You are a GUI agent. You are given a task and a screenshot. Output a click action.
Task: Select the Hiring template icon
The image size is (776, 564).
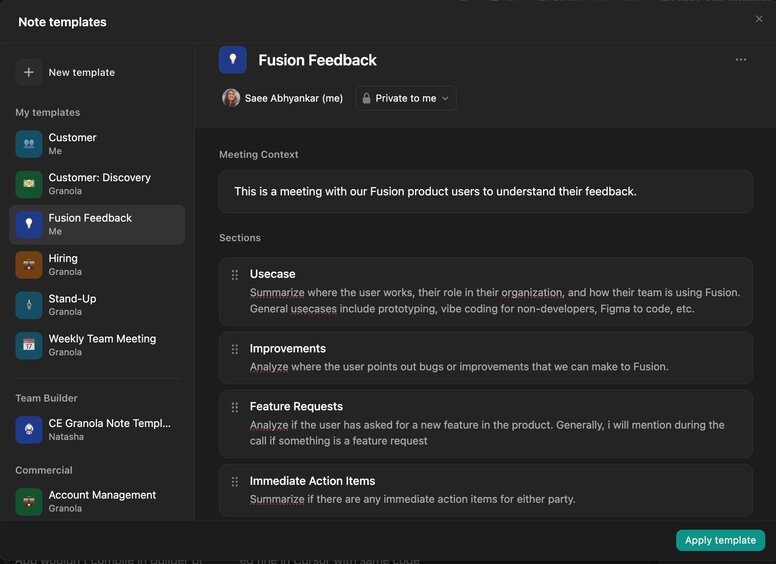pyautogui.click(x=29, y=265)
